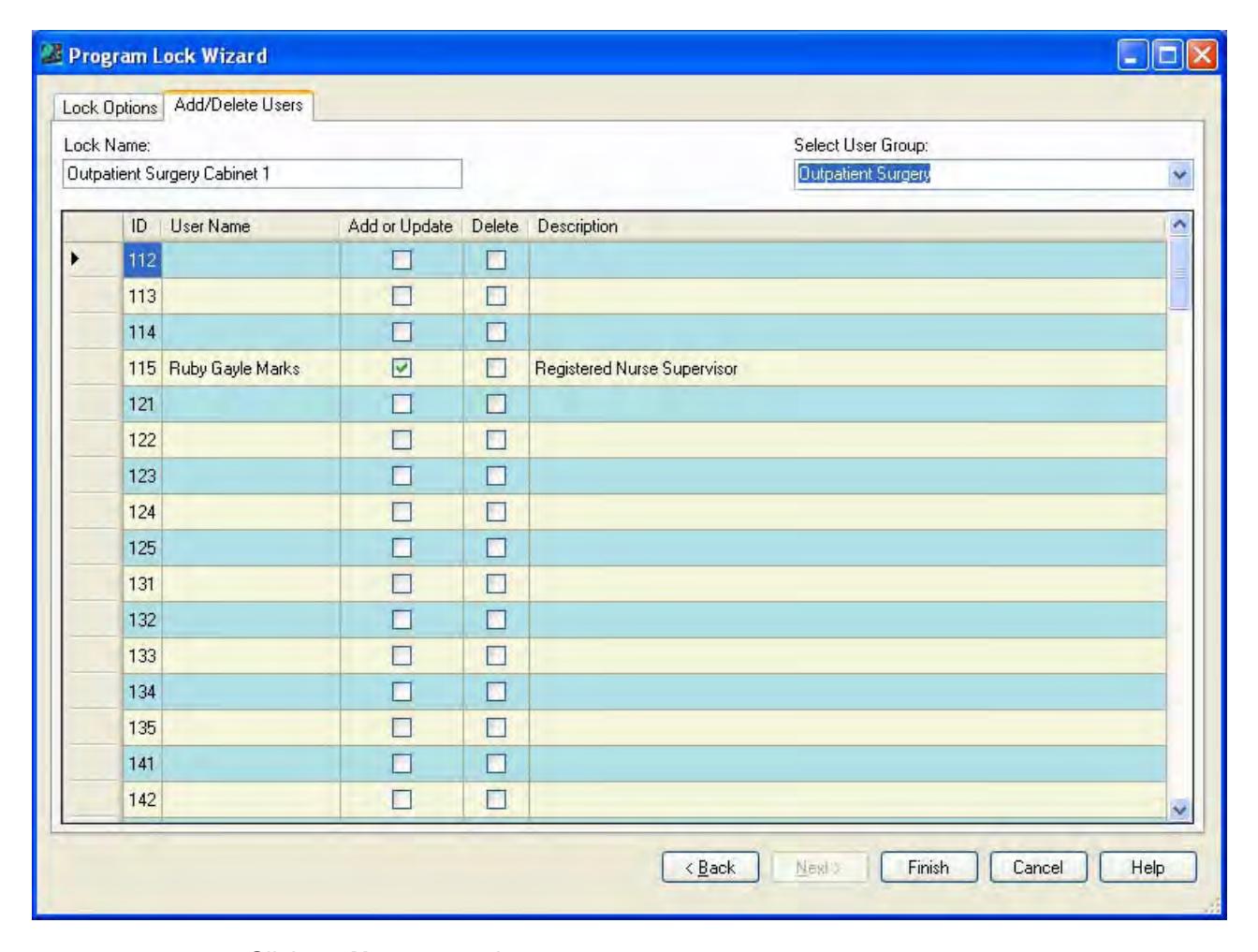This screenshot has width=1258, height=952.
Task: Click the Description cell for ID 121
Action: pyautogui.click(x=848, y=404)
